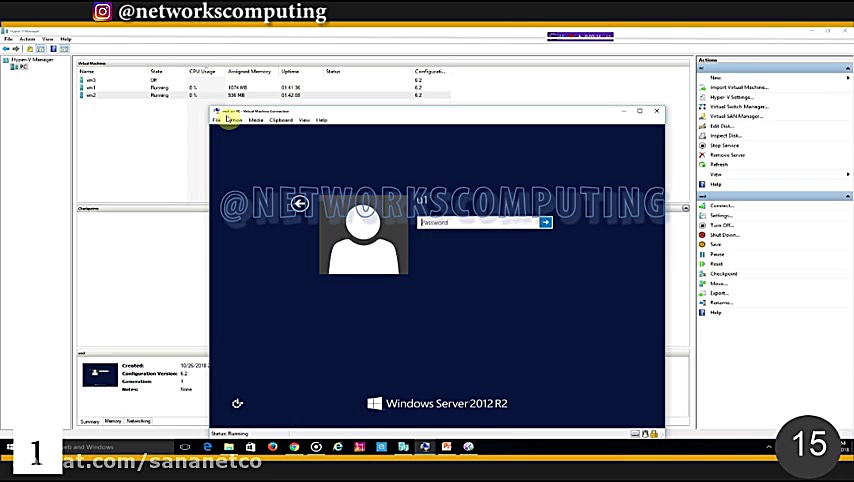
Task: Select PC node in the tree
Action: click(23, 66)
